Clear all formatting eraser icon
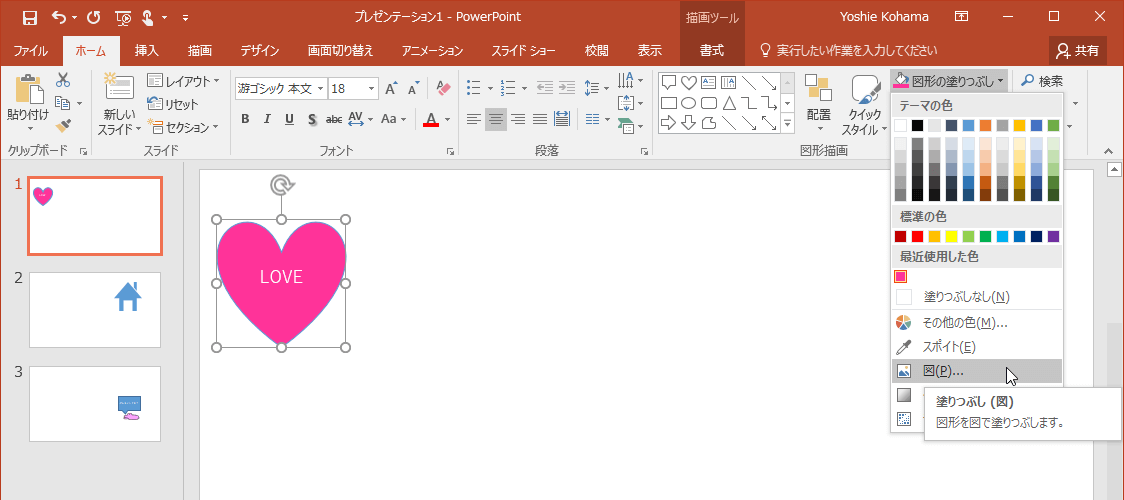 (444, 88)
